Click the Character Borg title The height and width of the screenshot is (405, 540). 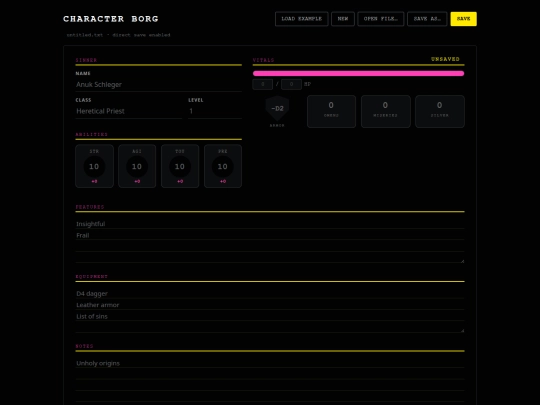point(111,19)
